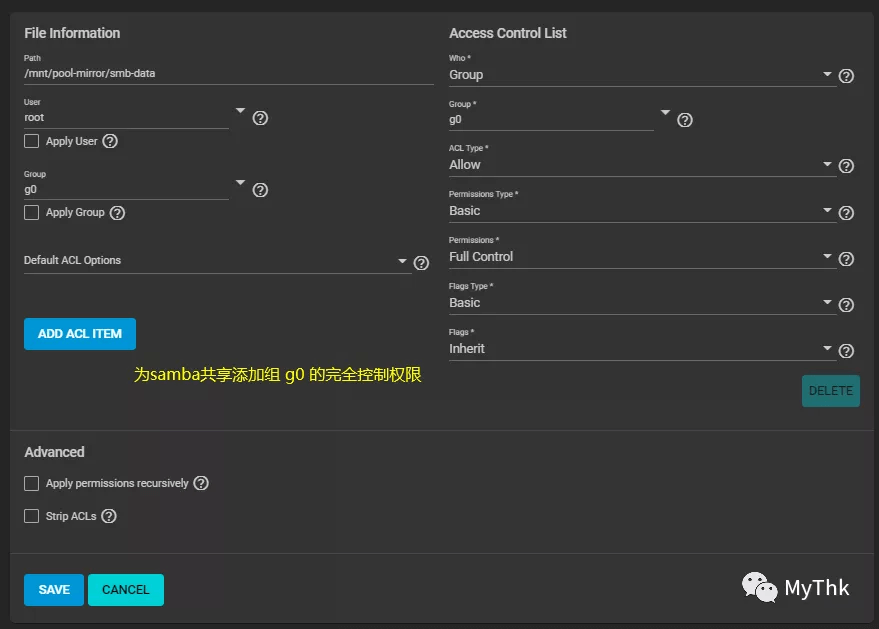Click the Path field /mnt/pool-mirror/smb-data
This screenshot has height=629, width=879.
pos(229,73)
